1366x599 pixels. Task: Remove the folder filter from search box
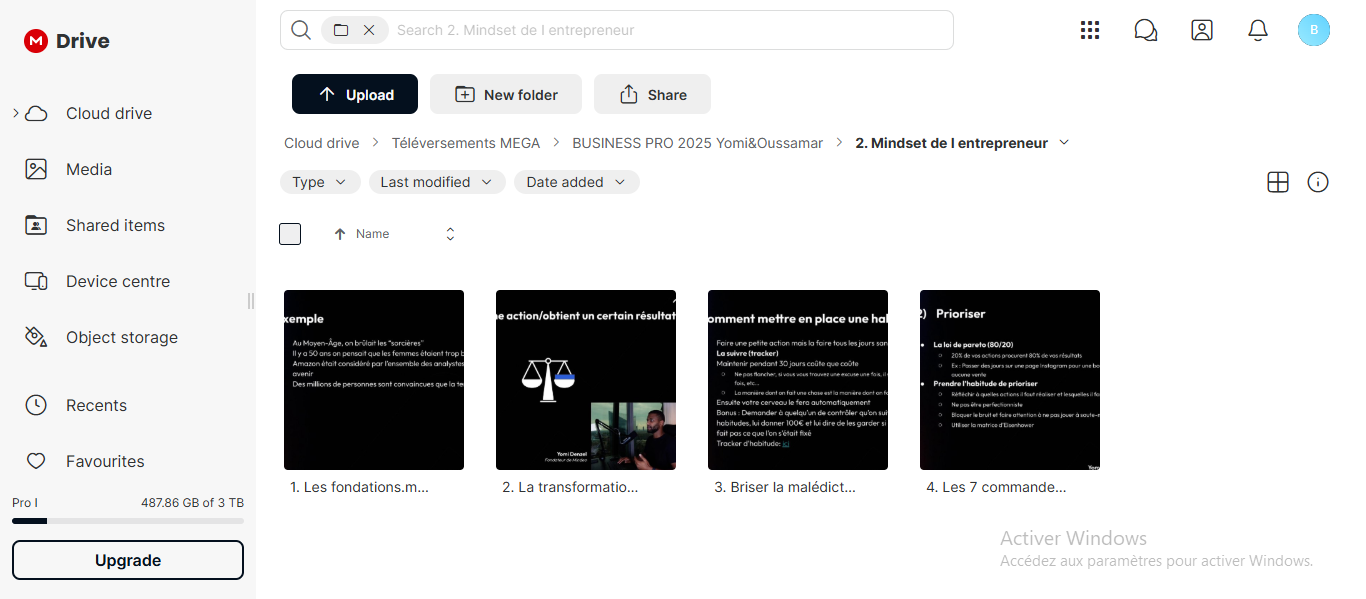click(369, 30)
